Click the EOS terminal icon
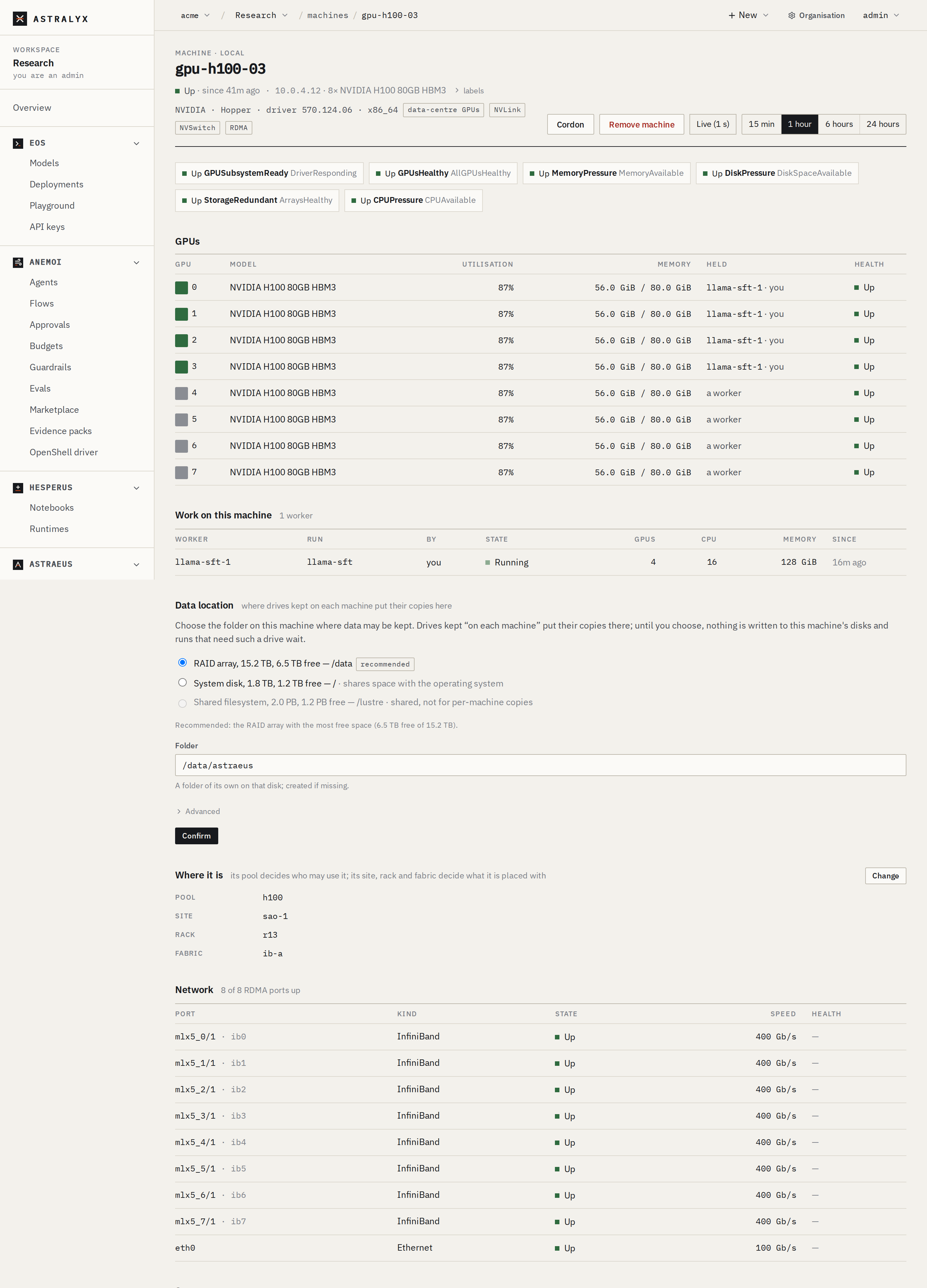The width and height of the screenshot is (927, 1288). point(18,143)
